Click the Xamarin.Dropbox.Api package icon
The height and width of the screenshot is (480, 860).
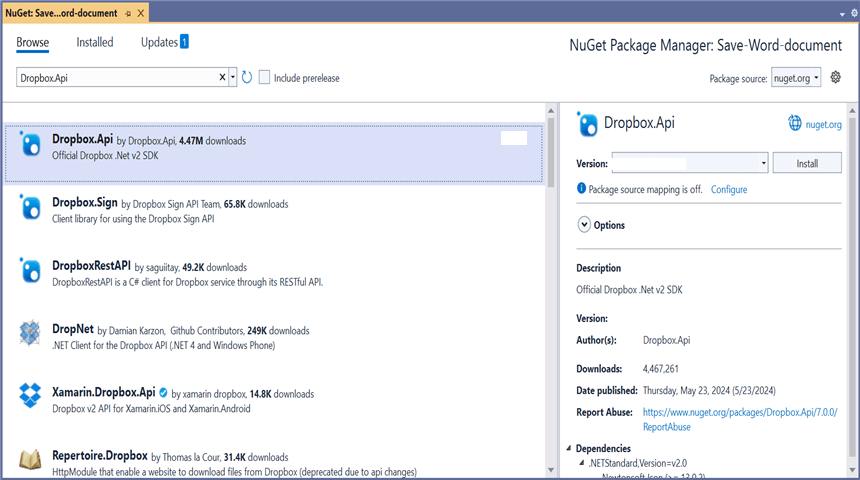[30, 396]
